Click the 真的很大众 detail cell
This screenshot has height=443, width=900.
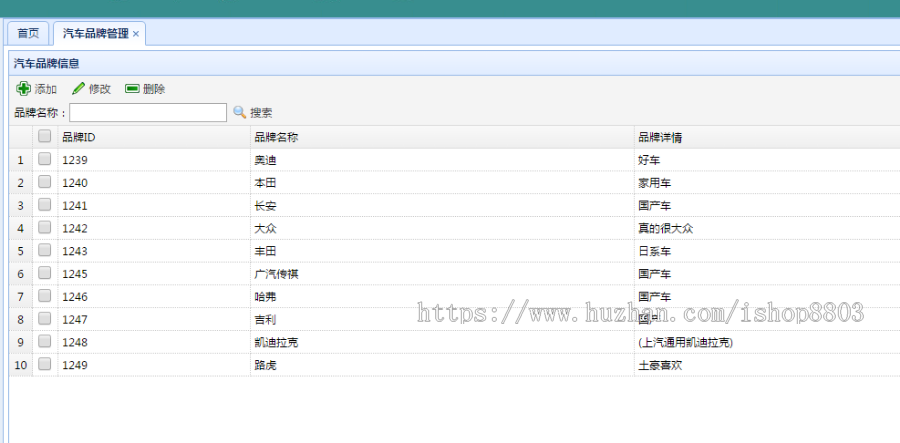pos(767,228)
